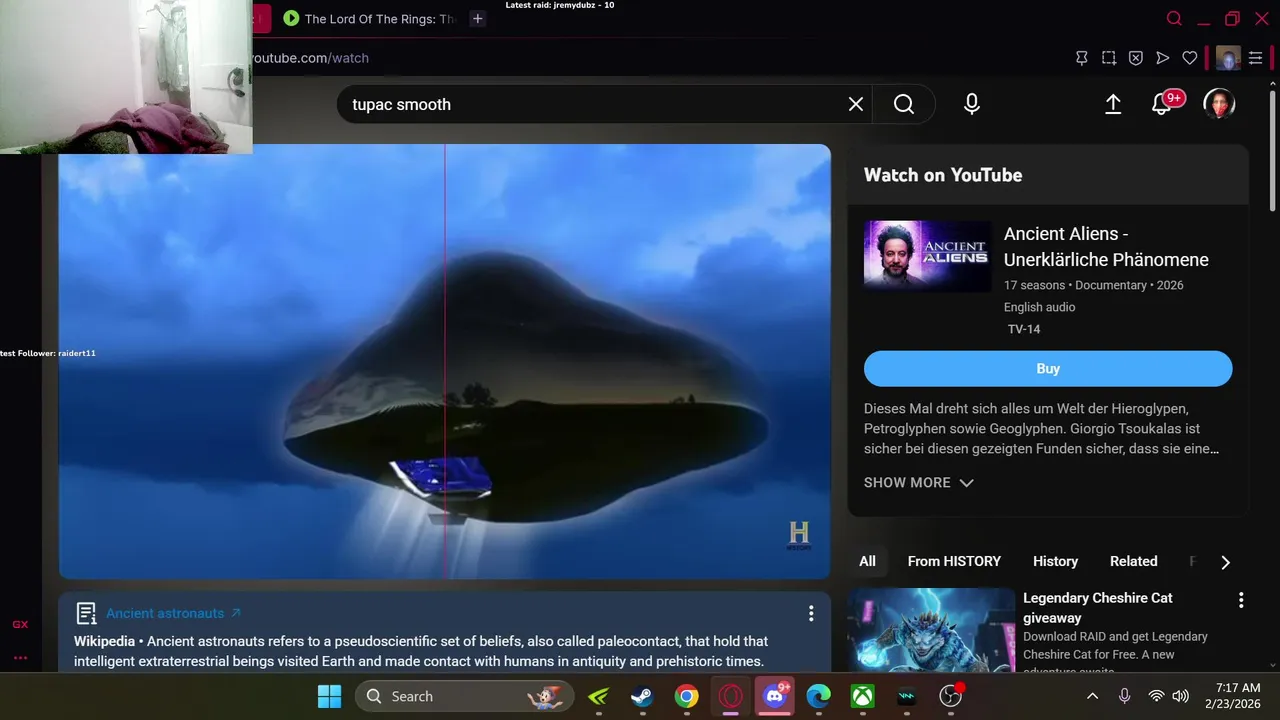Open the Windows Start menu
This screenshot has height=720, width=1280.
coord(329,696)
